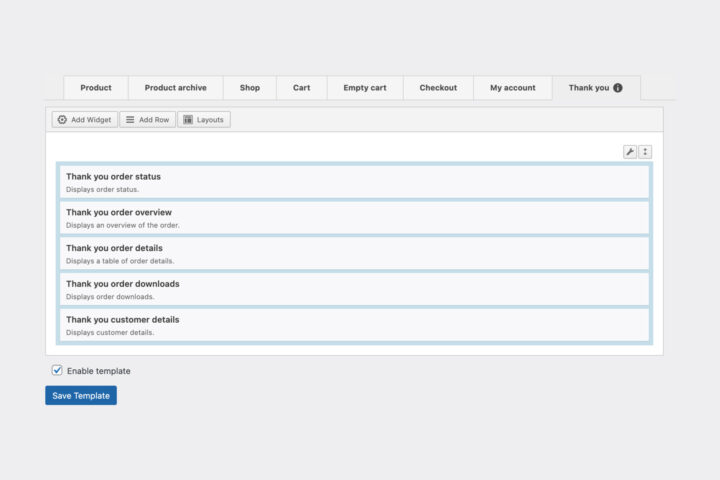This screenshot has height=480, width=720.
Task: Open the Layouts button
Action: click(x=204, y=120)
